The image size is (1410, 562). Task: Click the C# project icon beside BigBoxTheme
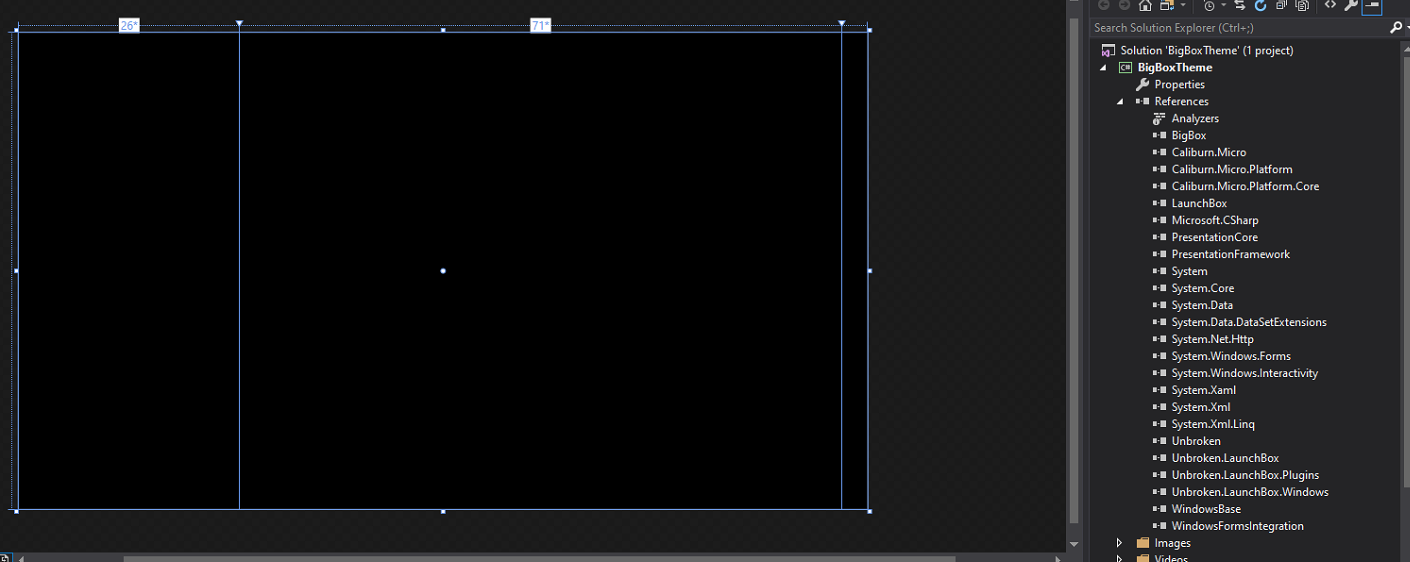point(1125,68)
